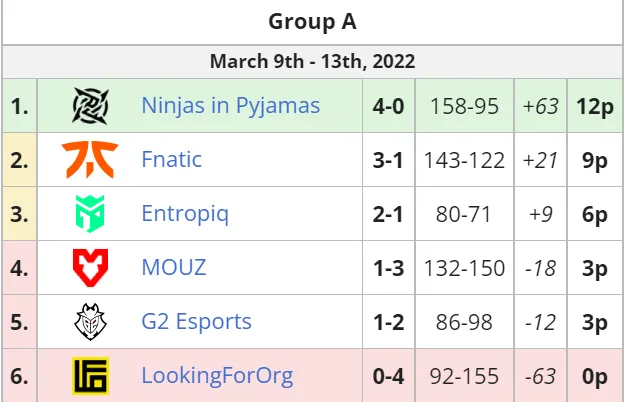The height and width of the screenshot is (402, 624).
Task: Click the 143-122 round score for Fnatic
Action: (464, 160)
